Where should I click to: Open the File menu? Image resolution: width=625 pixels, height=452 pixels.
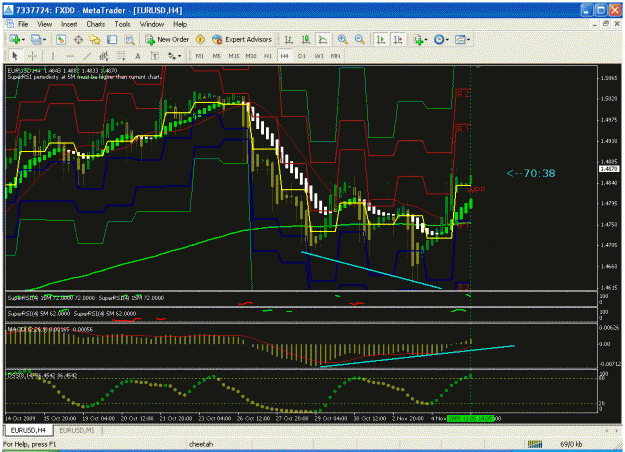(23, 24)
